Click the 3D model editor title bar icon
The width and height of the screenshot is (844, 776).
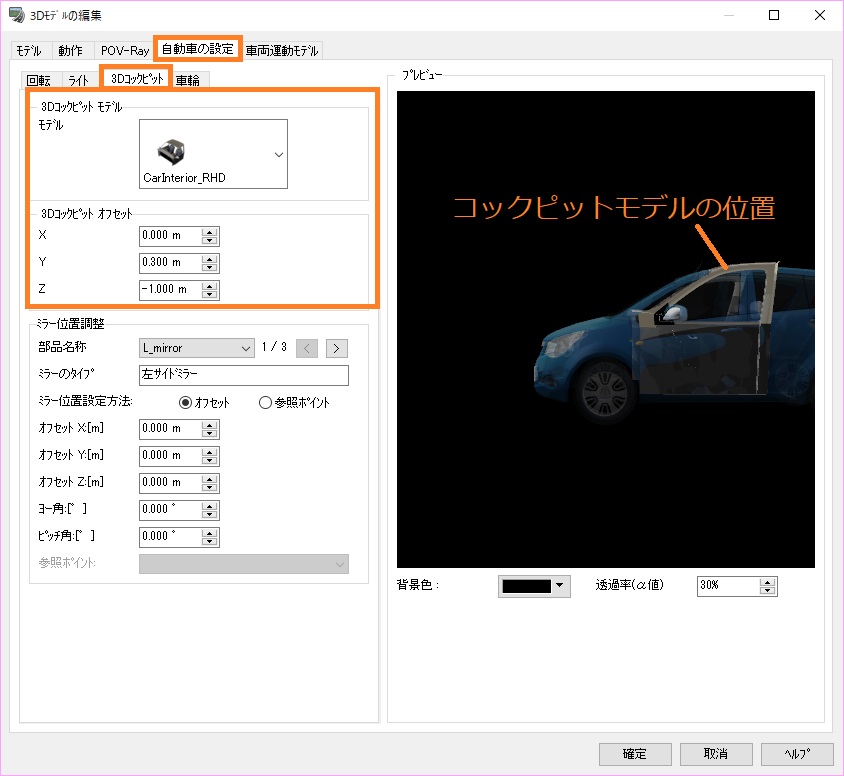click(16, 16)
